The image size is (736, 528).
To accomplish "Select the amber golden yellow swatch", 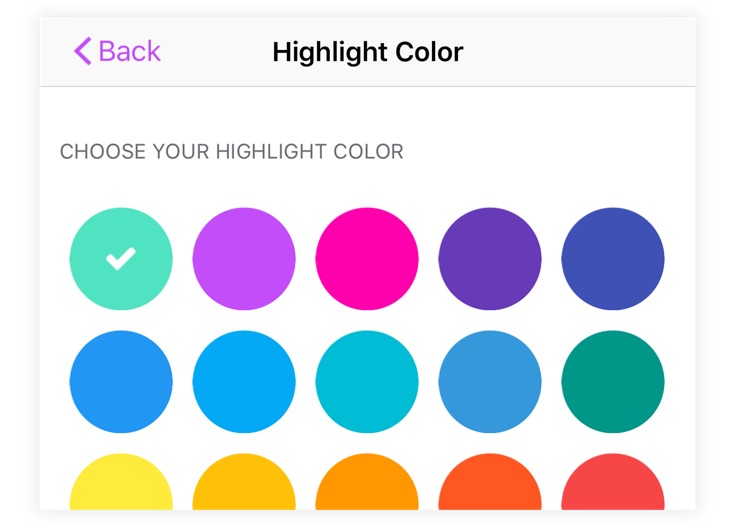I will click(x=244, y=482).
